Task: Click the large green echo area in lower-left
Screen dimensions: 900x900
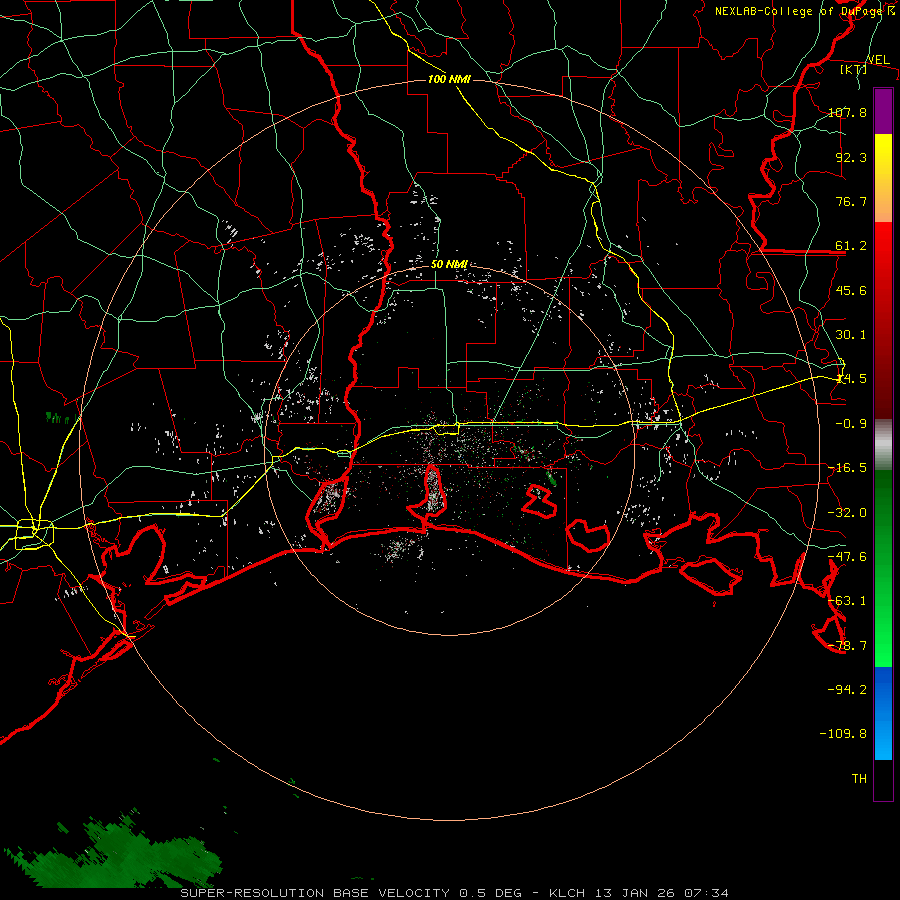Action: pyautogui.click(x=121, y=854)
